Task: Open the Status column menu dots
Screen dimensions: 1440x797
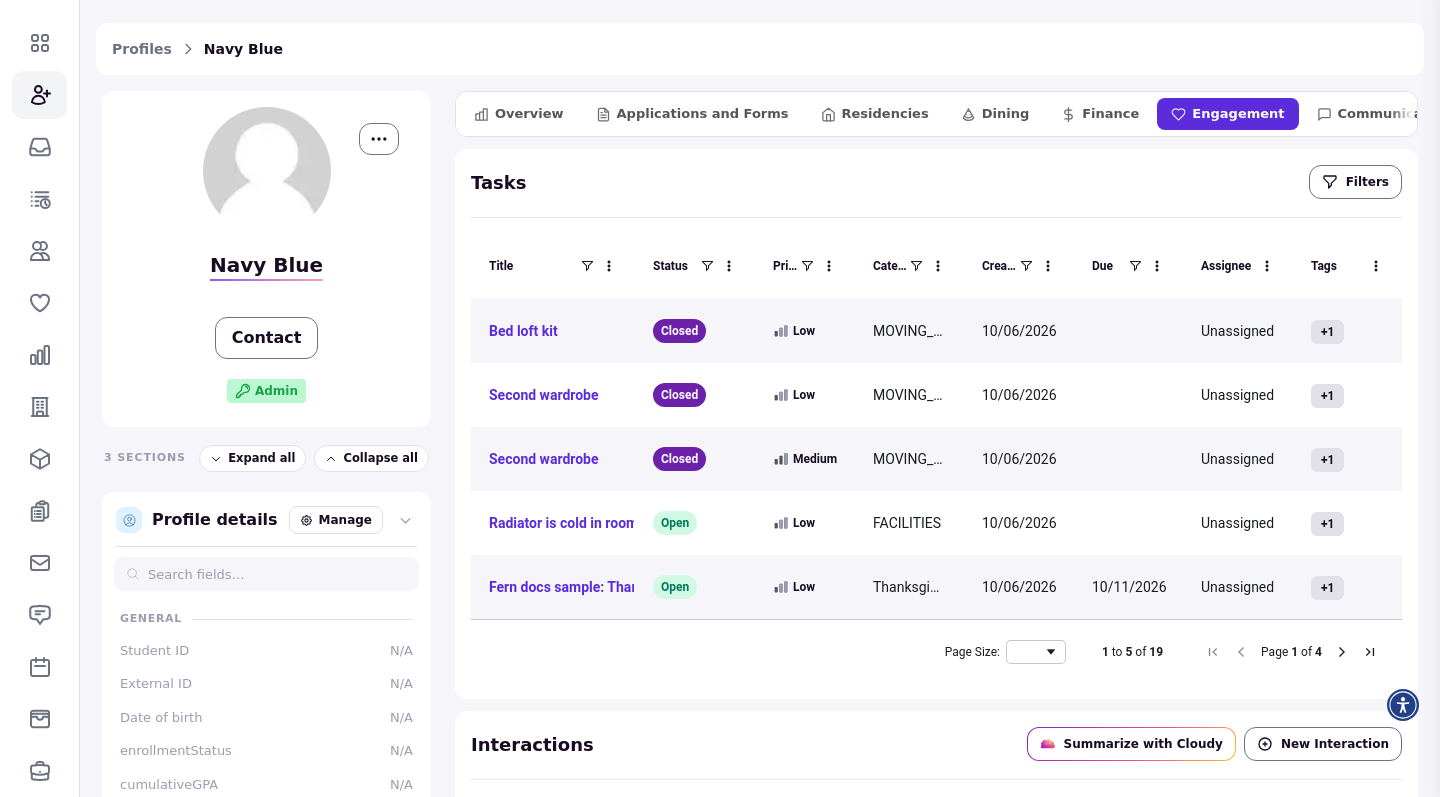Action: coord(729,266)
